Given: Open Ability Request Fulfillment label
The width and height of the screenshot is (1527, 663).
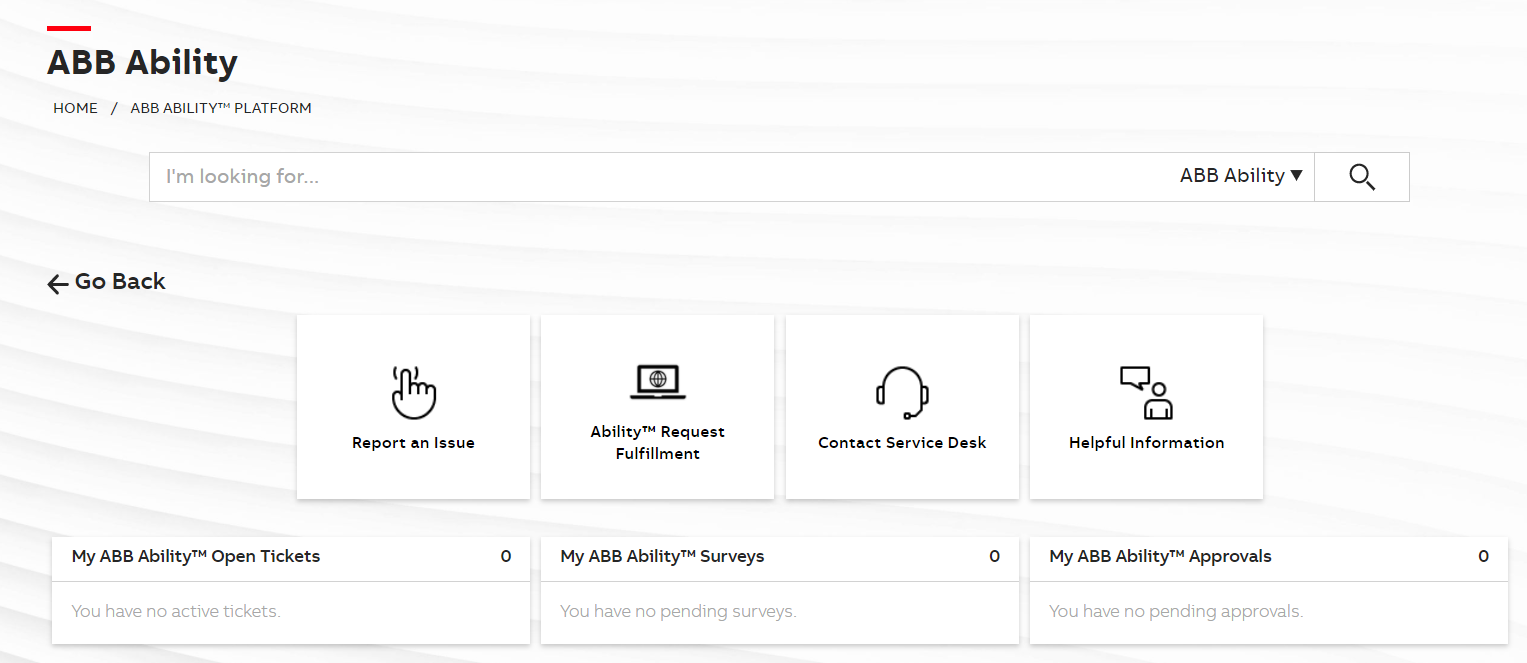Looking at the screenshot, I should coord(658,443).
